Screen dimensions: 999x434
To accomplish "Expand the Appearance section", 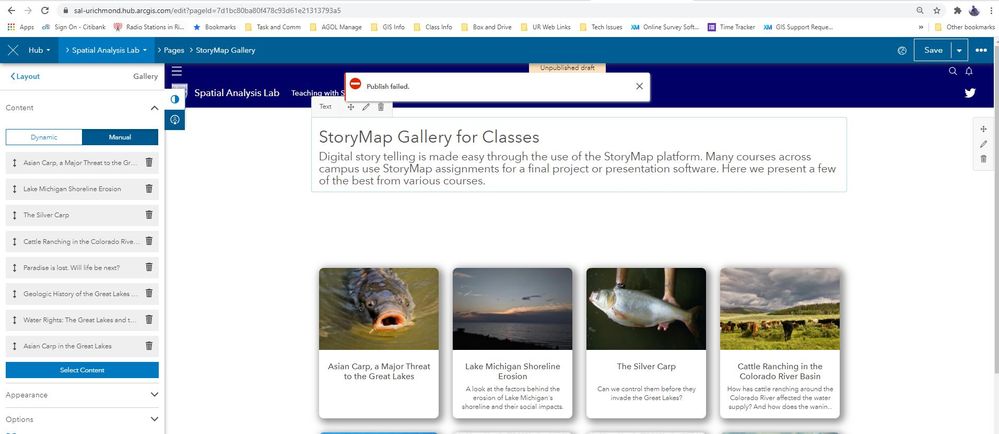I will (x=82, y=395).
